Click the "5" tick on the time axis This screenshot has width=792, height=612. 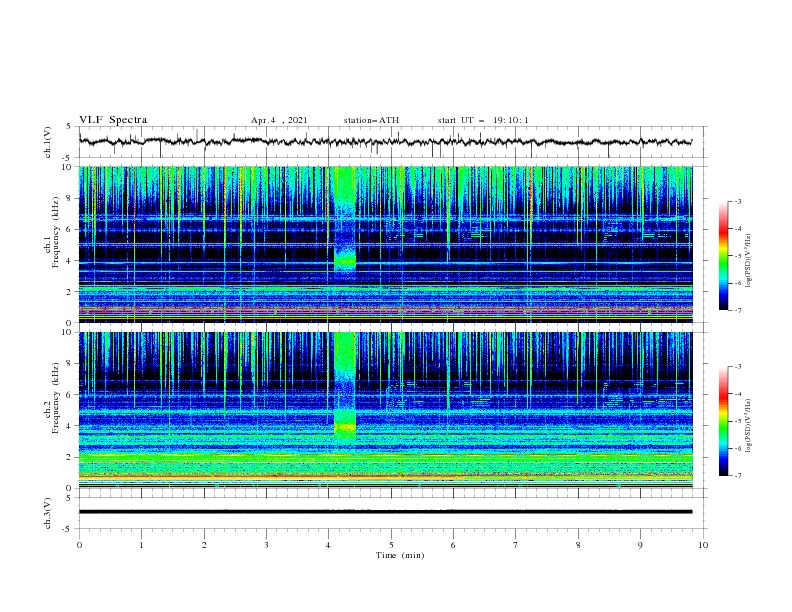pos(391,545)
